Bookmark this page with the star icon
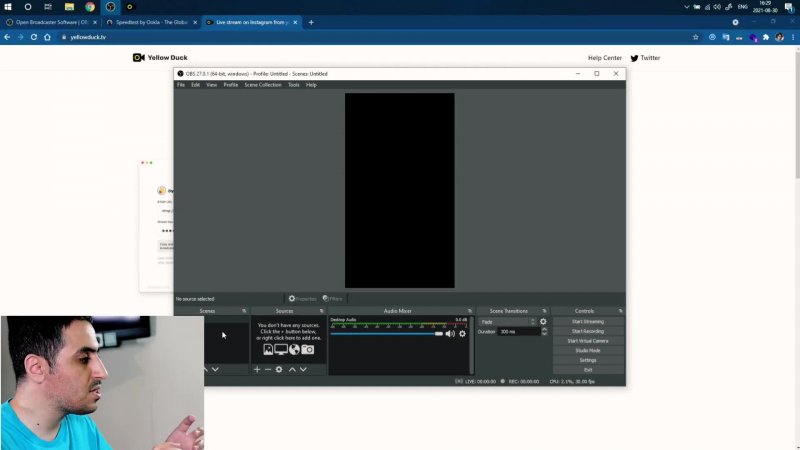800x450 pixels. pos(696,37)
